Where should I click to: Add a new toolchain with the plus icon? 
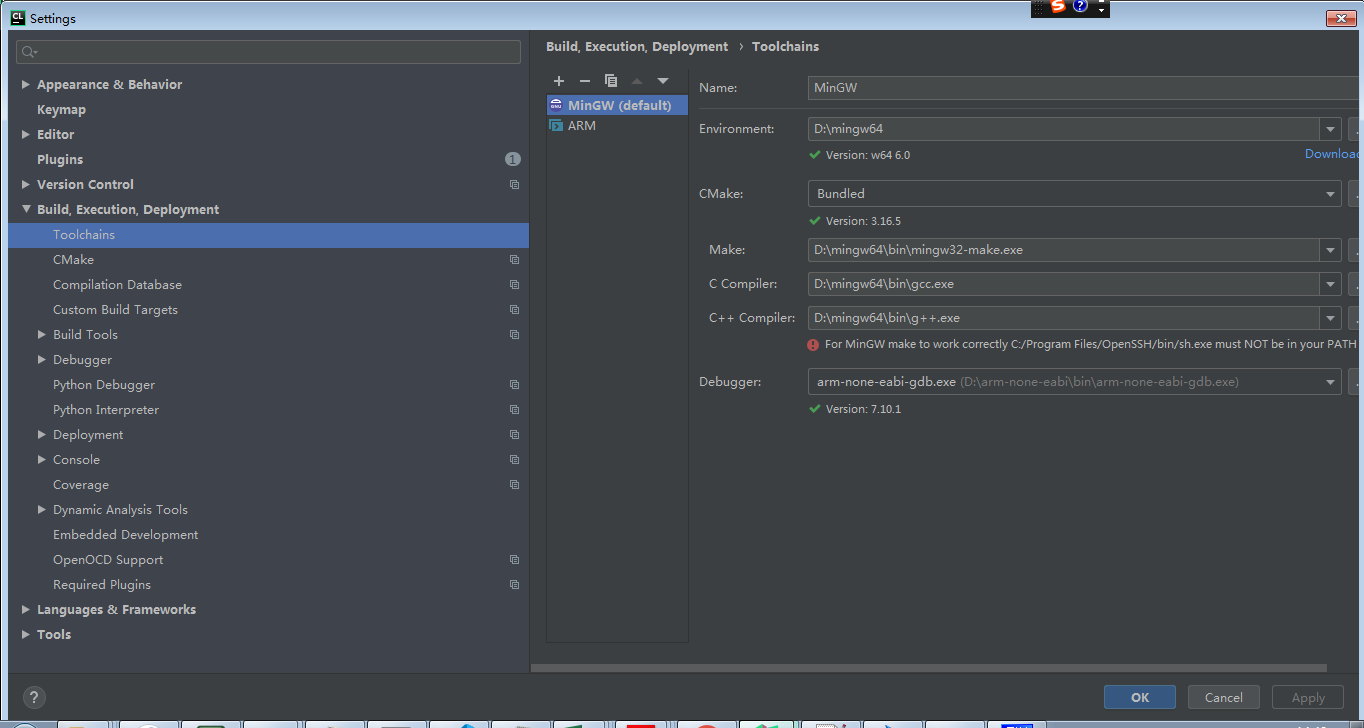pyautogui.click(x=559, y=80)
